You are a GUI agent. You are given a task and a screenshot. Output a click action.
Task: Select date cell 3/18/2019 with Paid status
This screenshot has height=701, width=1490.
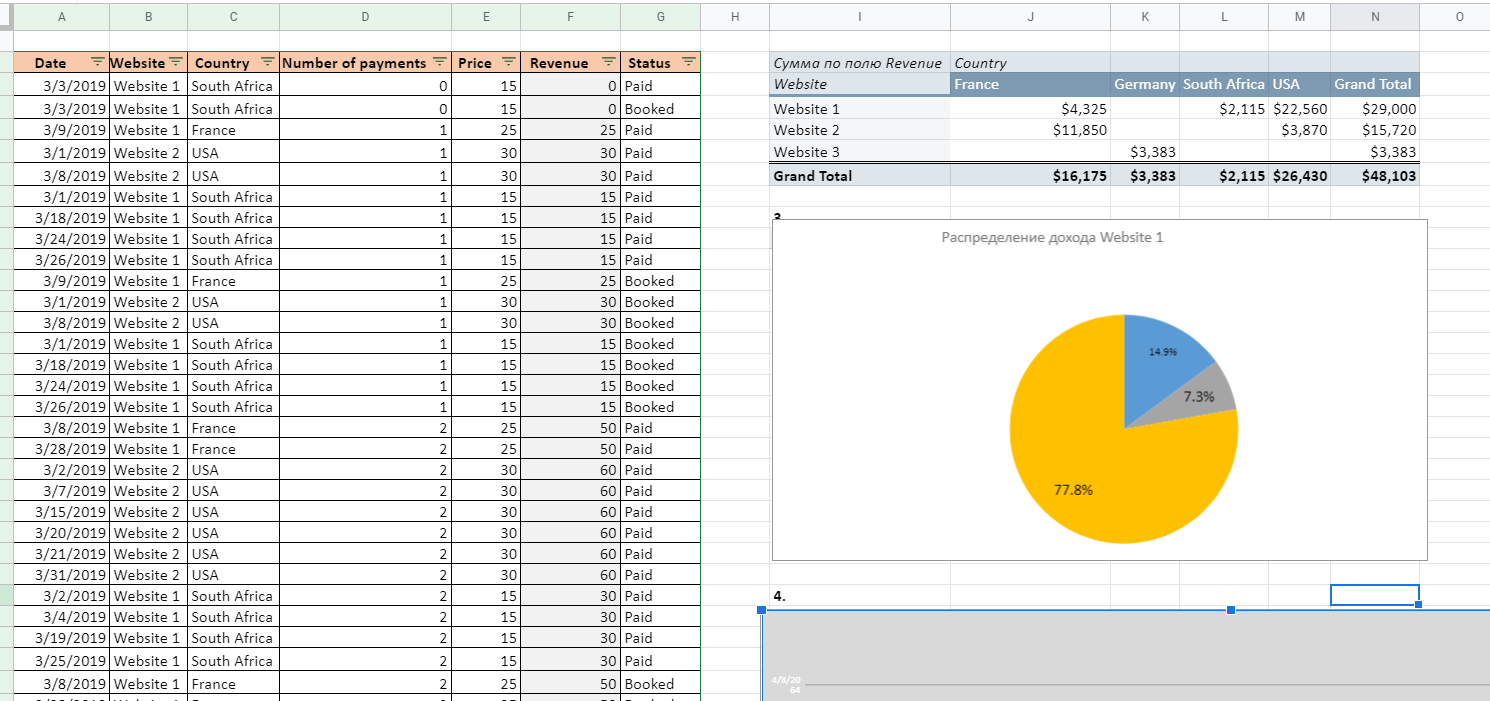62,218
